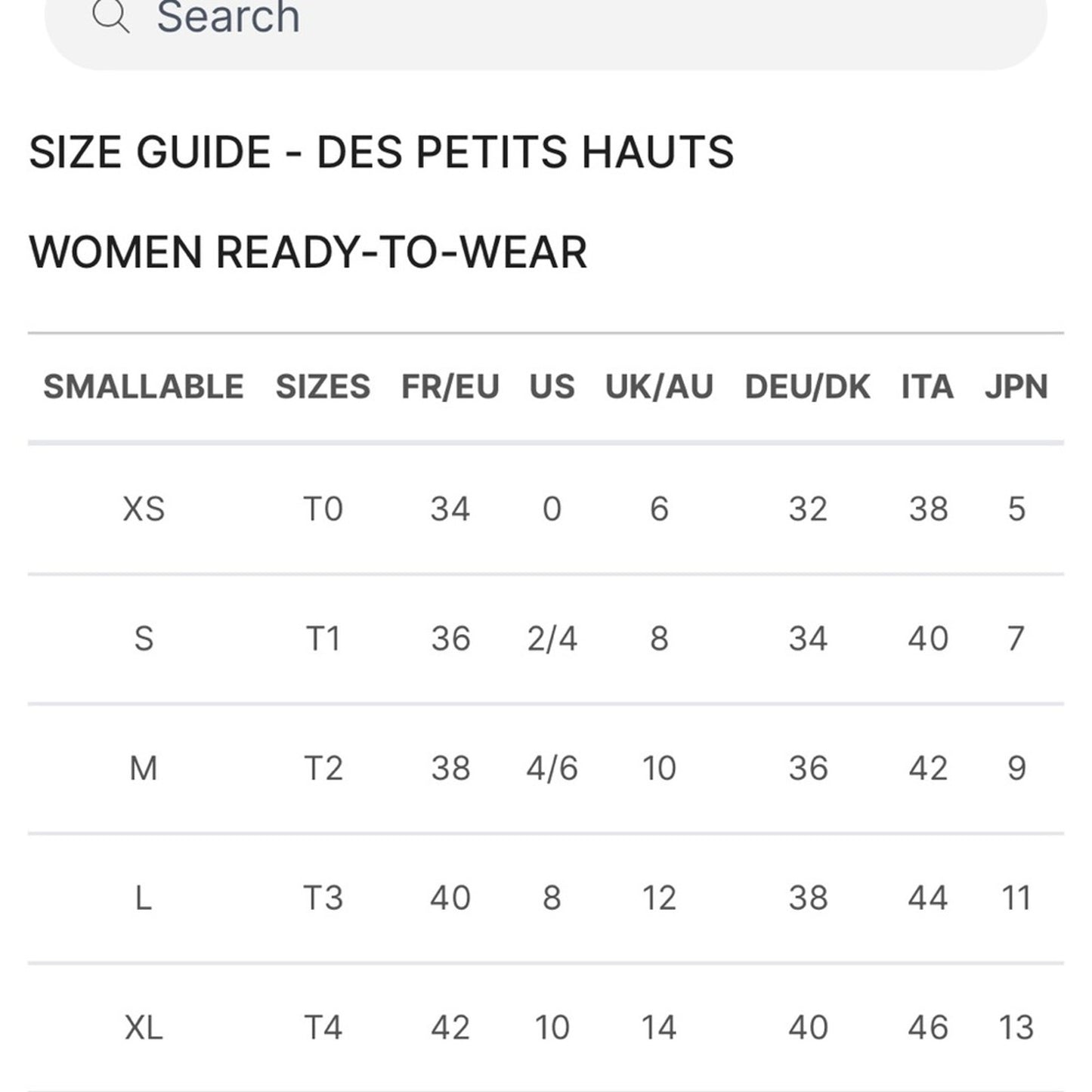Select the UK/AU column header
This screenshot has width=1092, height=1092.
point(657,386)
